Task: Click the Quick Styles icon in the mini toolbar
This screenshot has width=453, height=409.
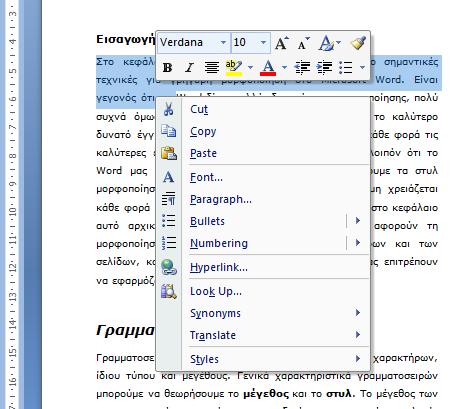Action: pyautogui.click(x=326, y=43)
